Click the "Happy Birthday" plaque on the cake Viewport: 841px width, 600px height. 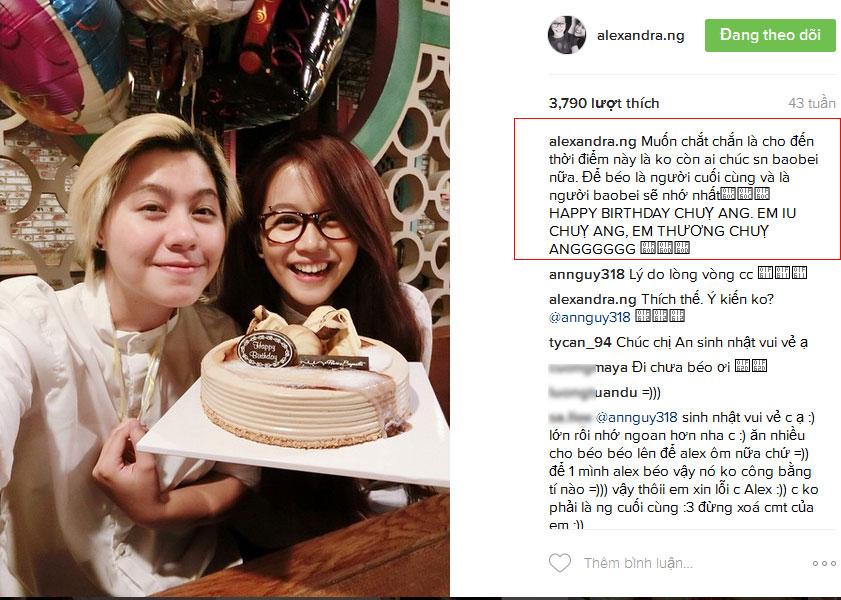(x=267, y=350)
